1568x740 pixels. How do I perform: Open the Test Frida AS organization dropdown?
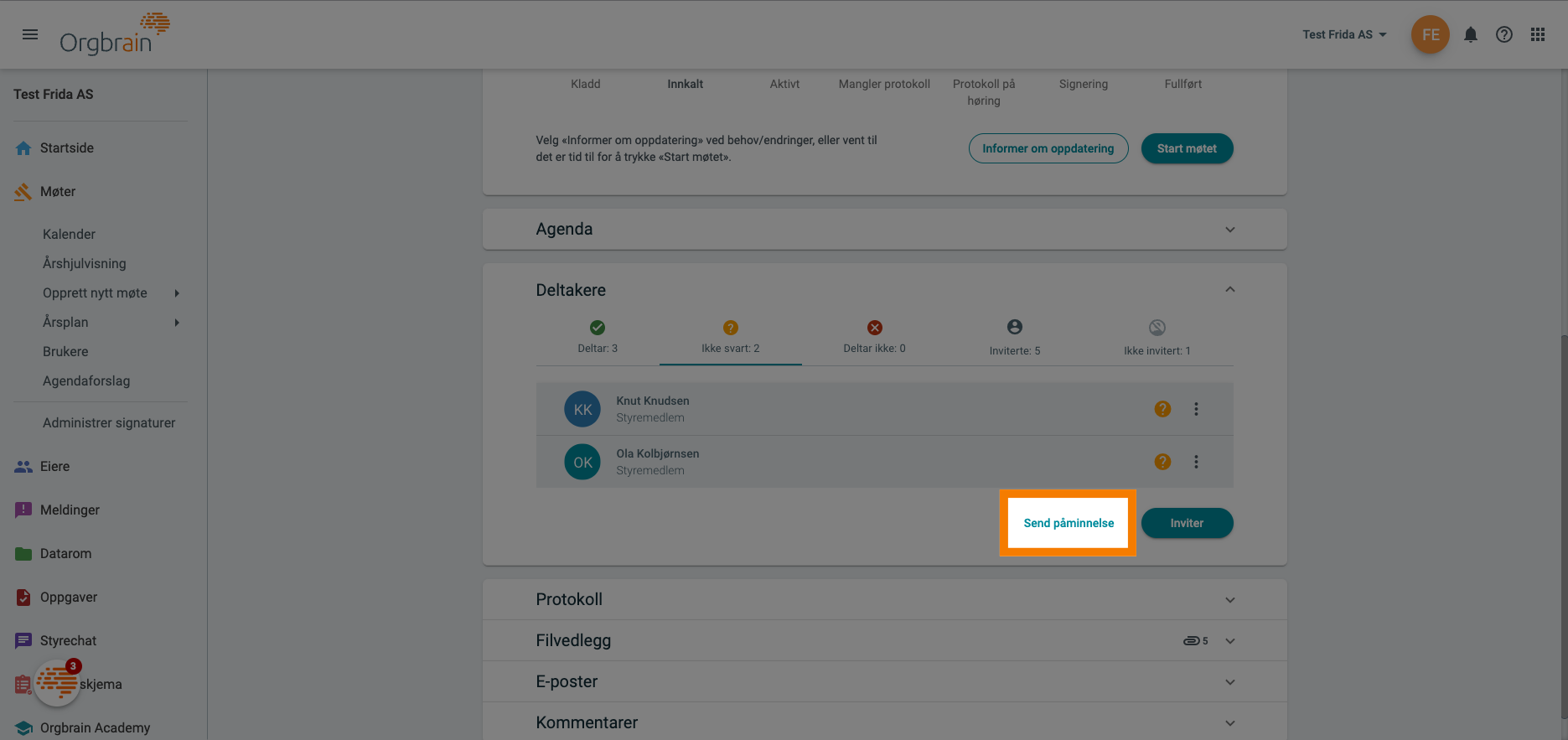[x=1344, y=34]
